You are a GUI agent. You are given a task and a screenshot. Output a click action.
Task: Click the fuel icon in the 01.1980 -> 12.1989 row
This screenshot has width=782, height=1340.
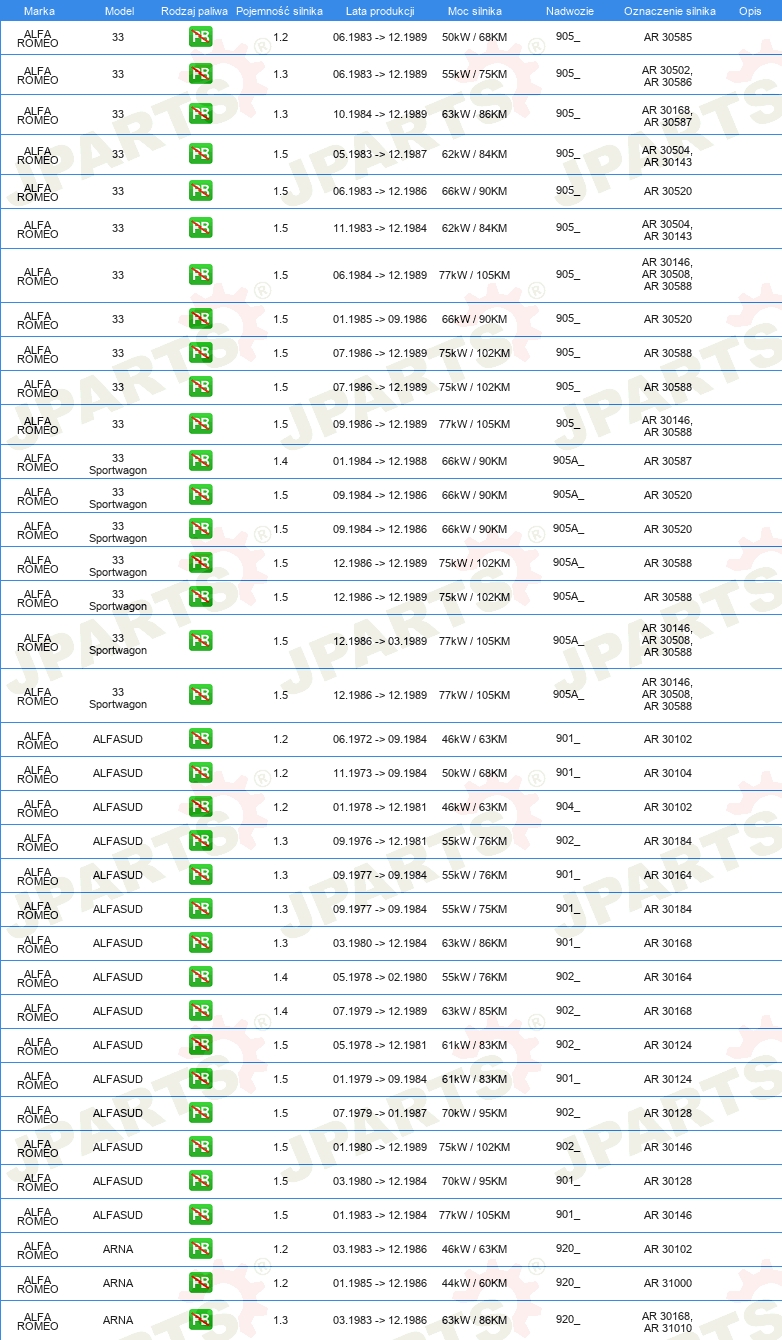(200, 1147)
